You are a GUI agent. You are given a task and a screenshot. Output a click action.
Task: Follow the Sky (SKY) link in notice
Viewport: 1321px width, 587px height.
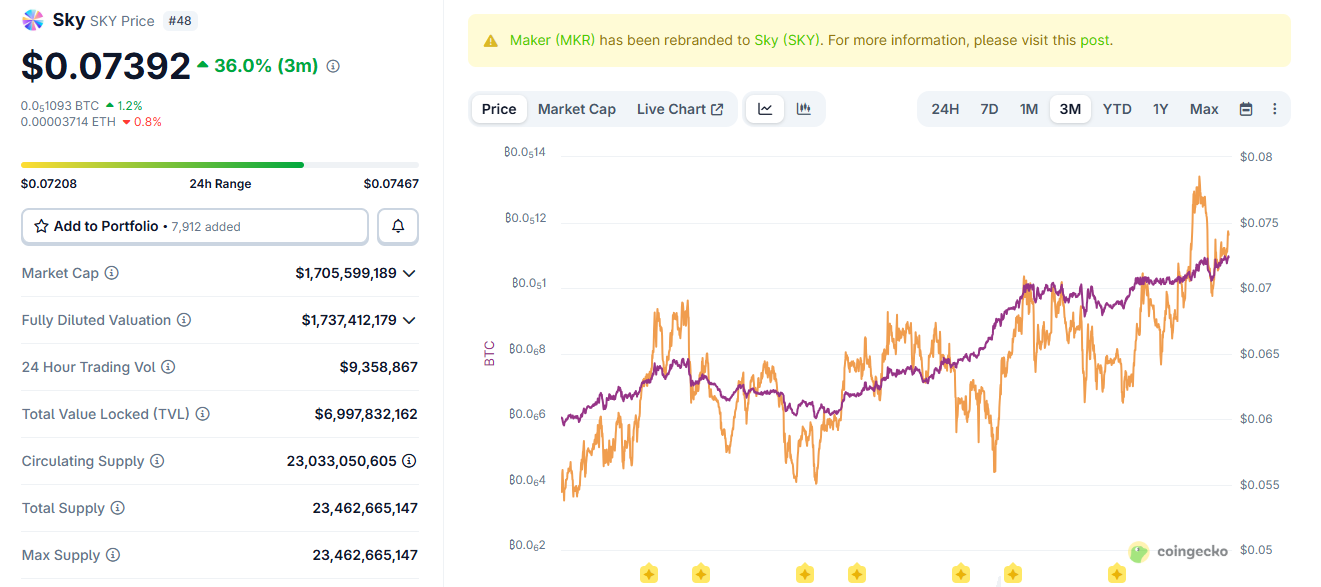click(x=787, y=41)
